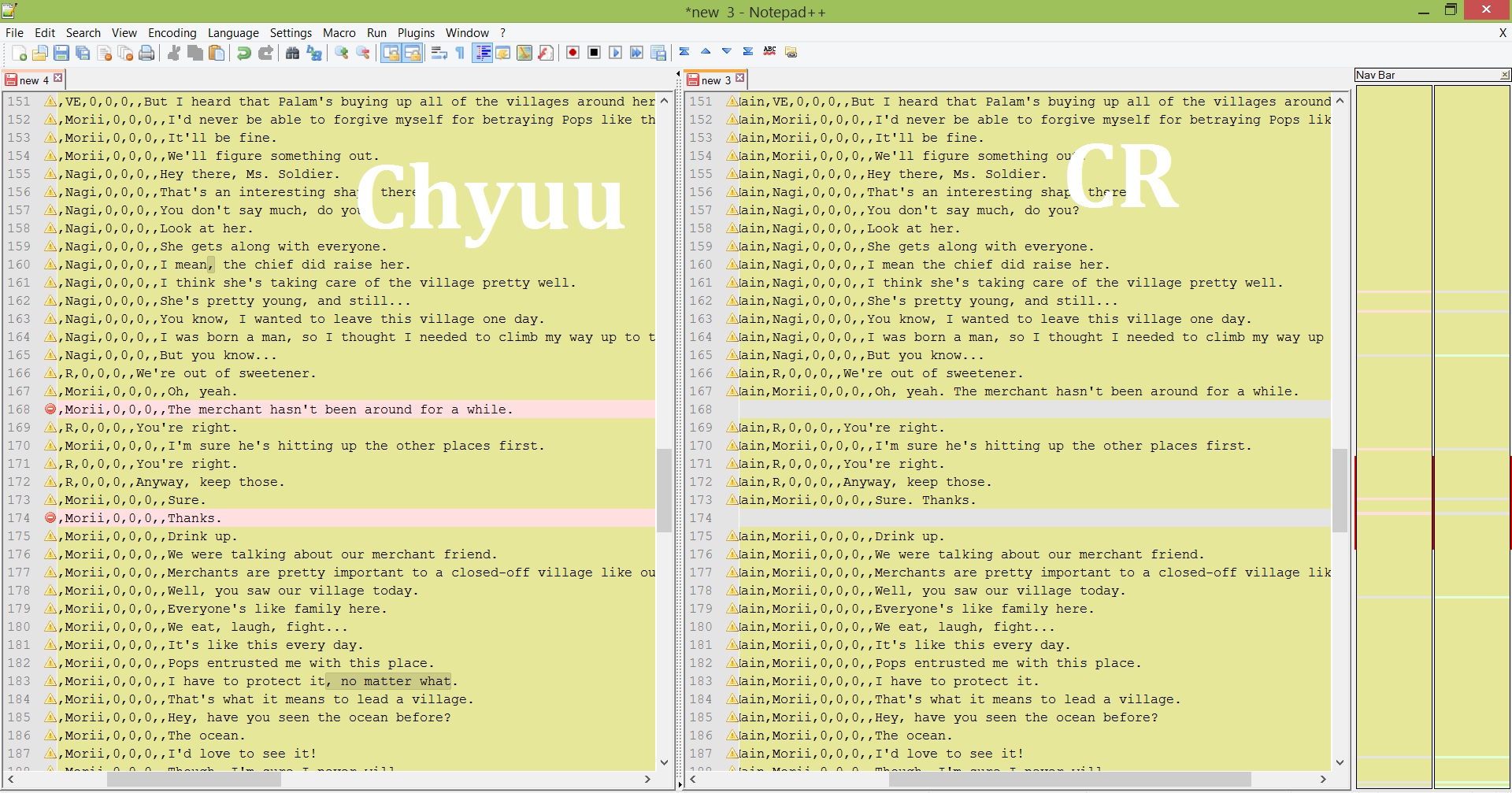Viewport: 1512px width, 793px height.
Task: Click the Close All documents toolbar icon
Action: click(125, 53)
